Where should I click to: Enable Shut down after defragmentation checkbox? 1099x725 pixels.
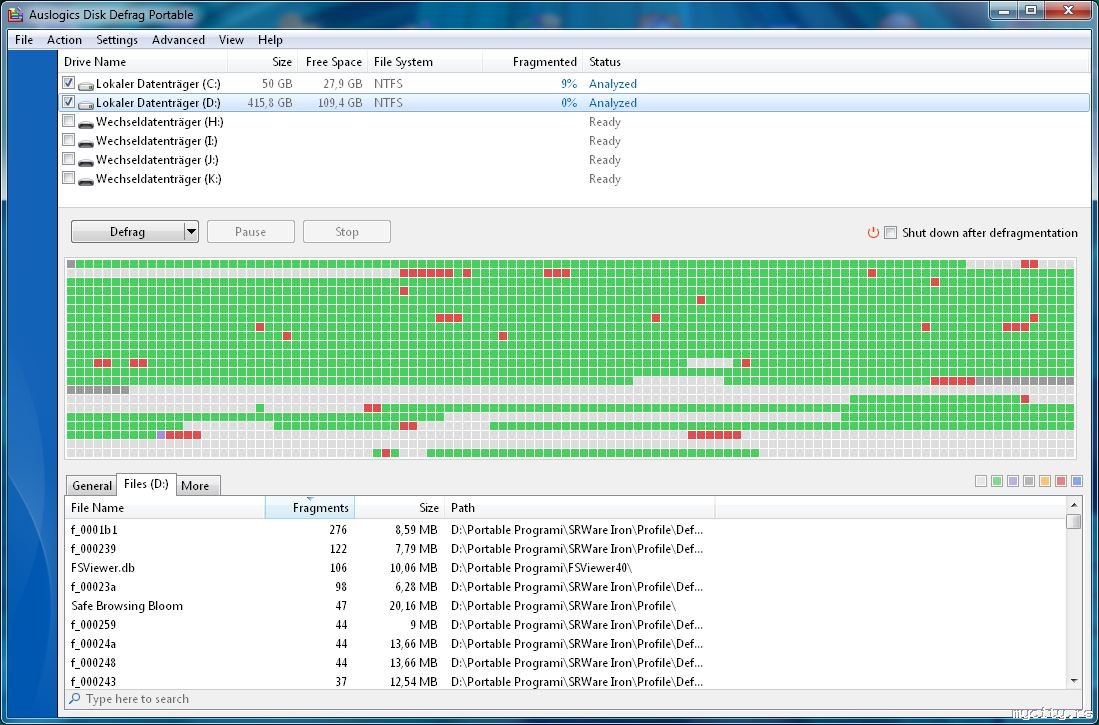click(x=890, y=232)
